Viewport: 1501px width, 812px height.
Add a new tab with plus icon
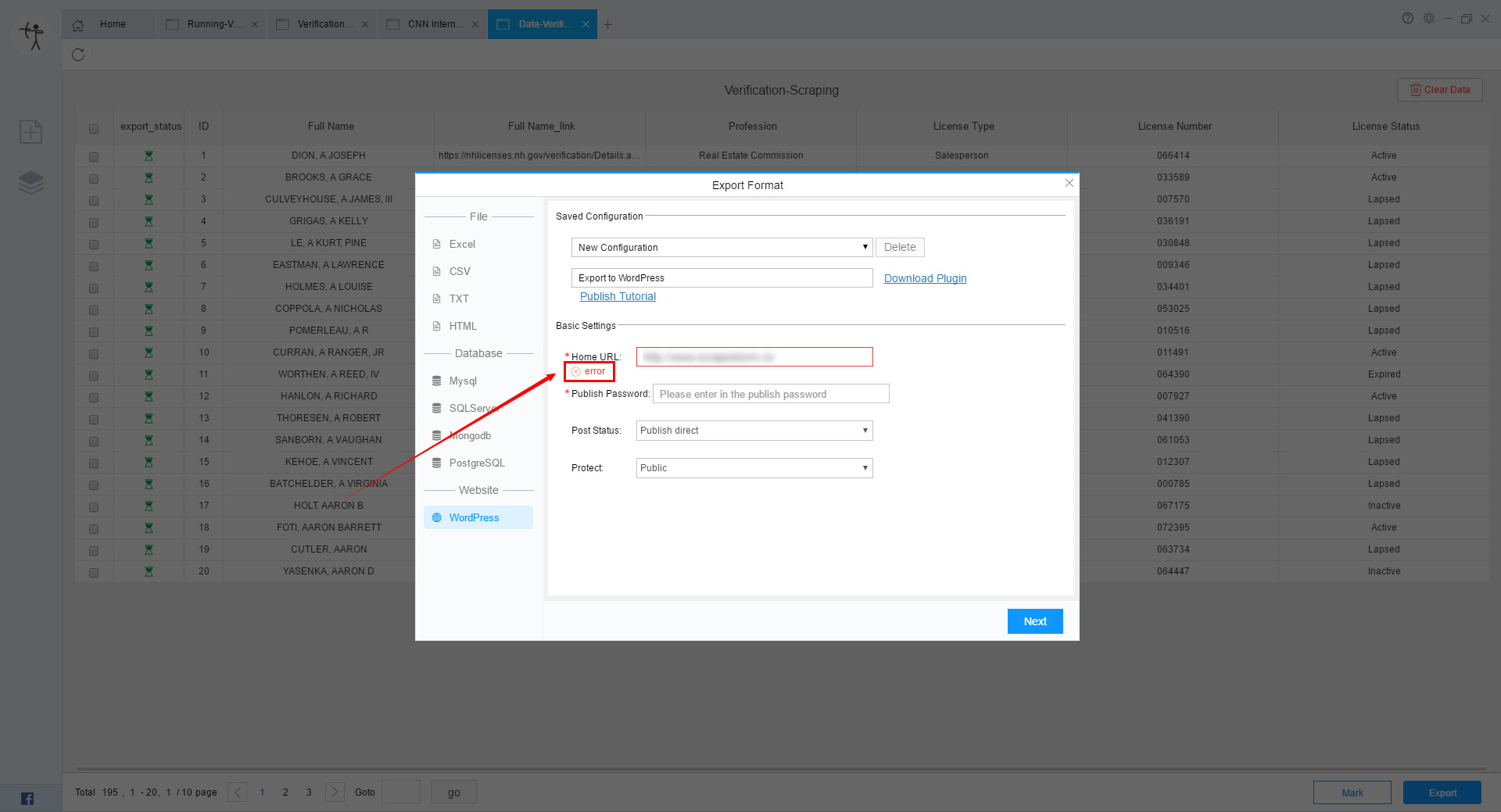(x=607, y=24)
